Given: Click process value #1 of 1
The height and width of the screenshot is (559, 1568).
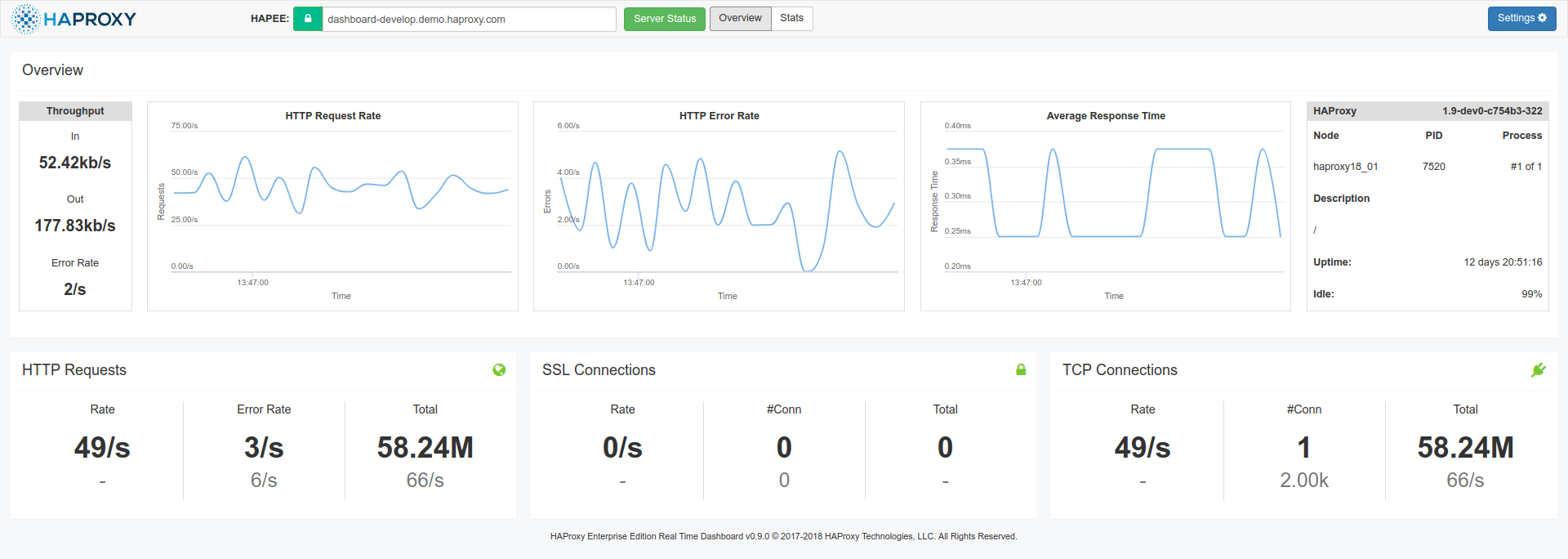Looking at the screenshot, I should click(x=1526, y=167).
